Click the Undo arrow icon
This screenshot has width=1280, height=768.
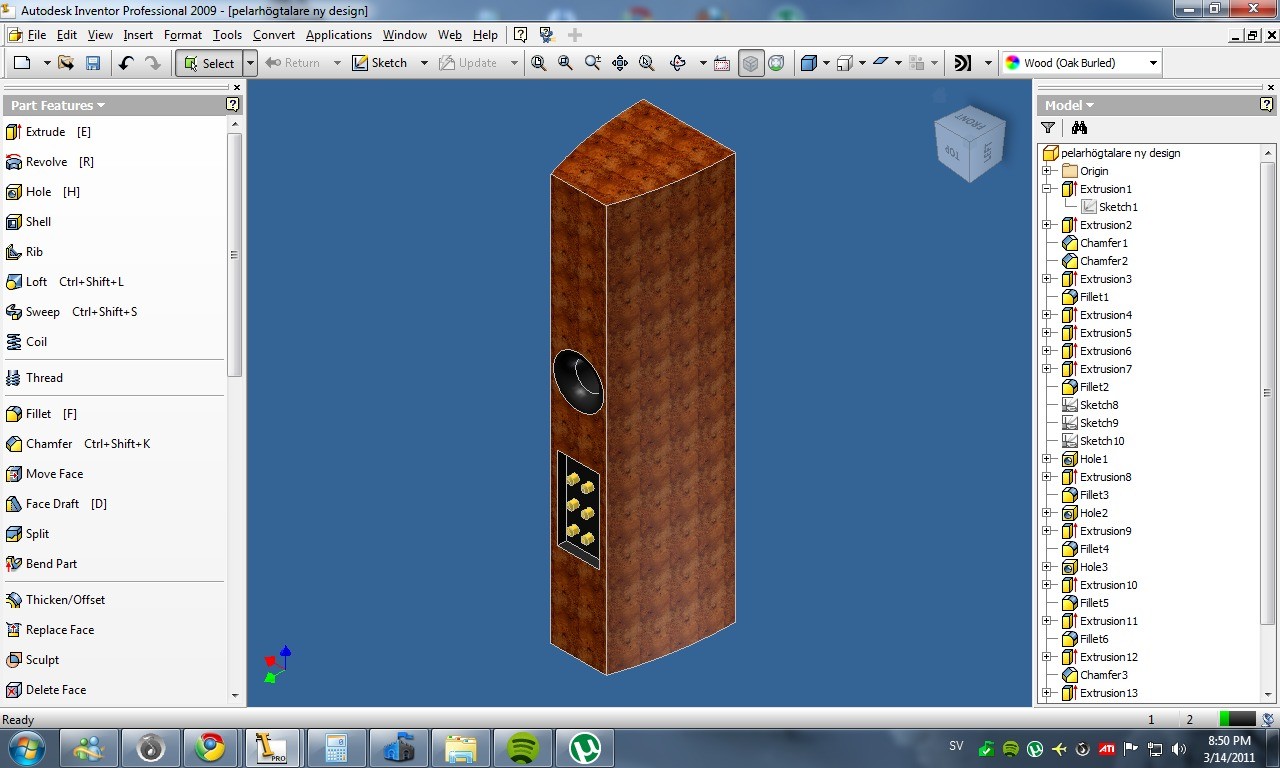[x=126, y=63]
